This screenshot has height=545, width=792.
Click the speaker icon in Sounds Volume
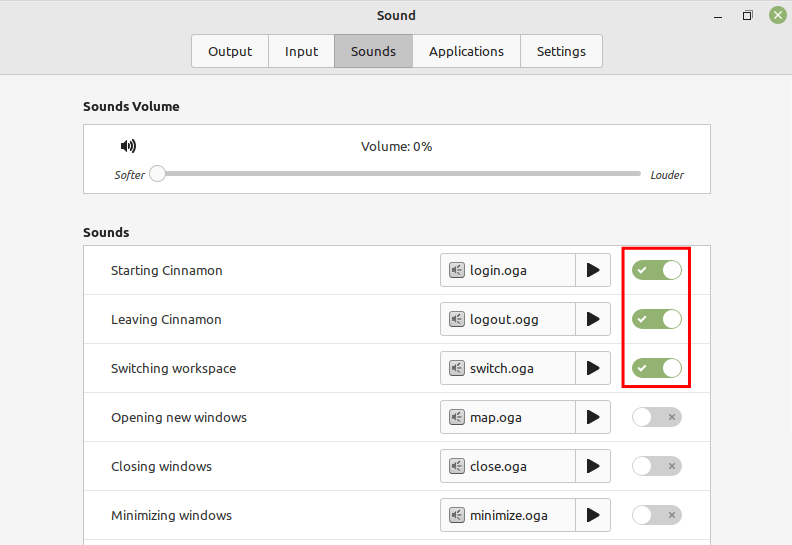point(128,146)
